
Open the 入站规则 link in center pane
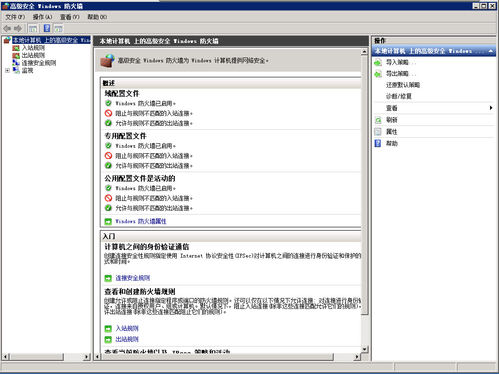click(x=127, y=329)
